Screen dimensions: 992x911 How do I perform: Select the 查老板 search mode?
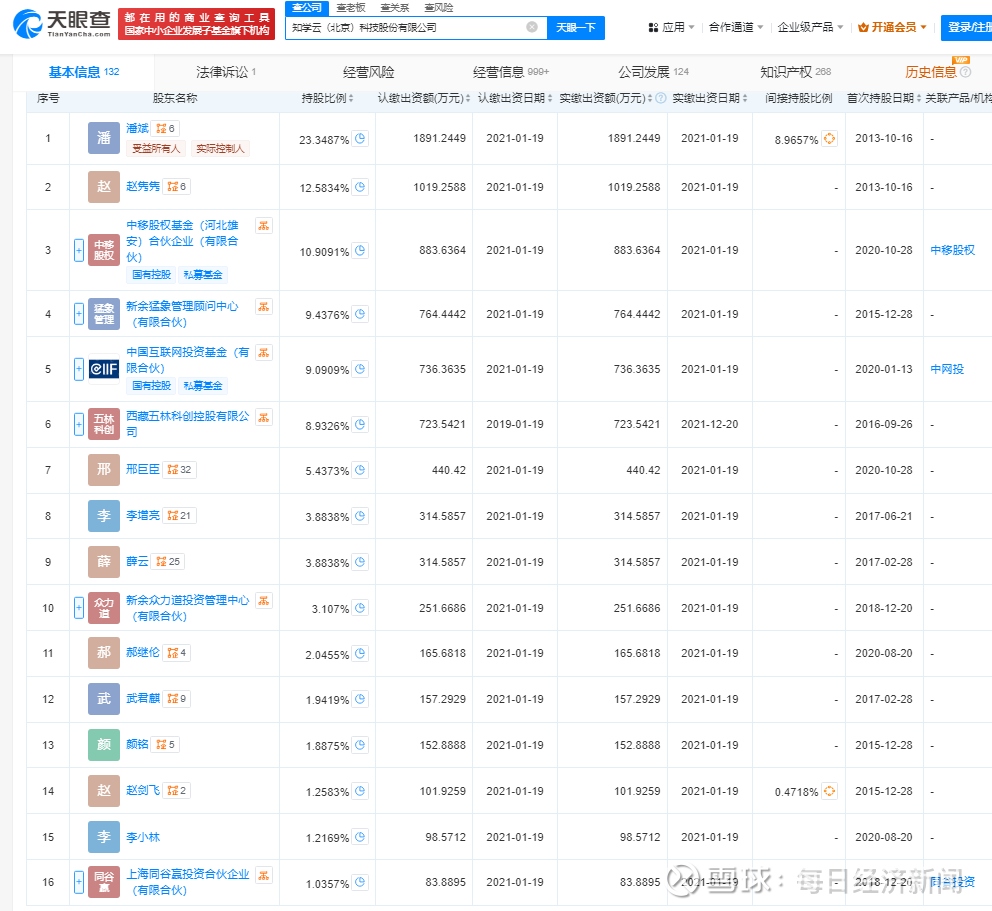tap(351, 8)
